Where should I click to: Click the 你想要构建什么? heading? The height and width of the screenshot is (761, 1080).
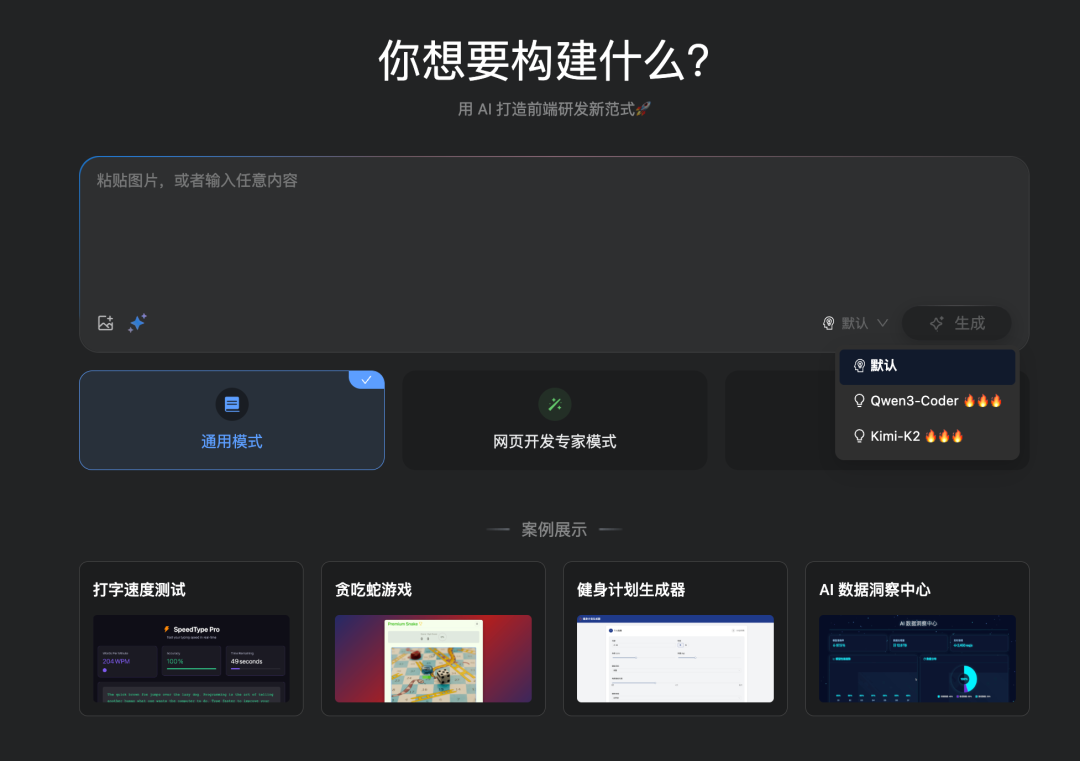point(543,61)
